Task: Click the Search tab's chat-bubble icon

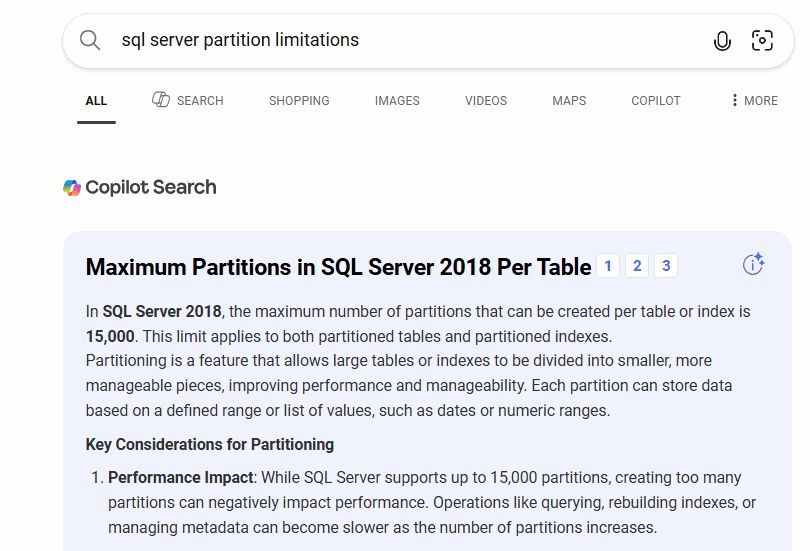Action: [x=161, y=100]
